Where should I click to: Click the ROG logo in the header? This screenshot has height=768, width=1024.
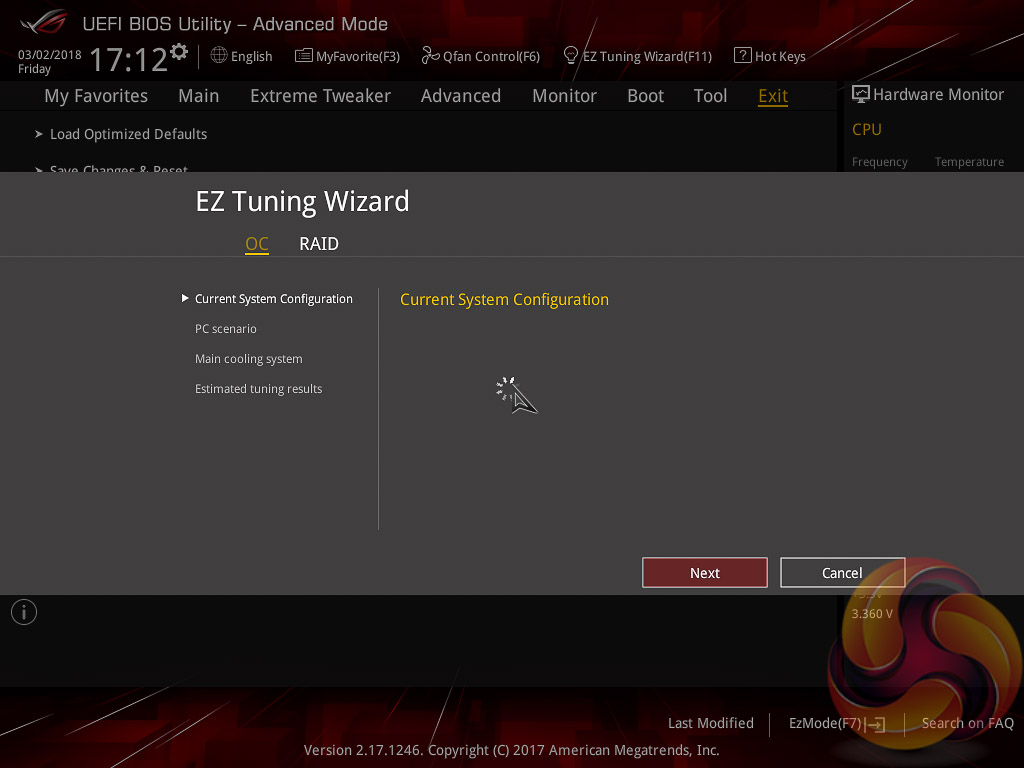click(x=43, y=22)
